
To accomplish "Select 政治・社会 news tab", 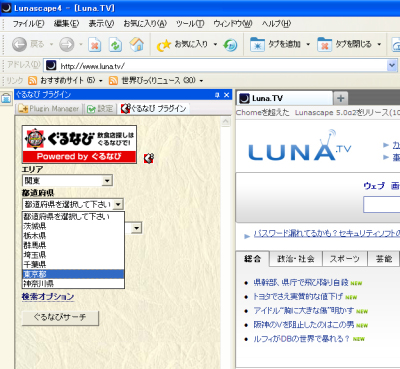I will [x=296, y=259].
